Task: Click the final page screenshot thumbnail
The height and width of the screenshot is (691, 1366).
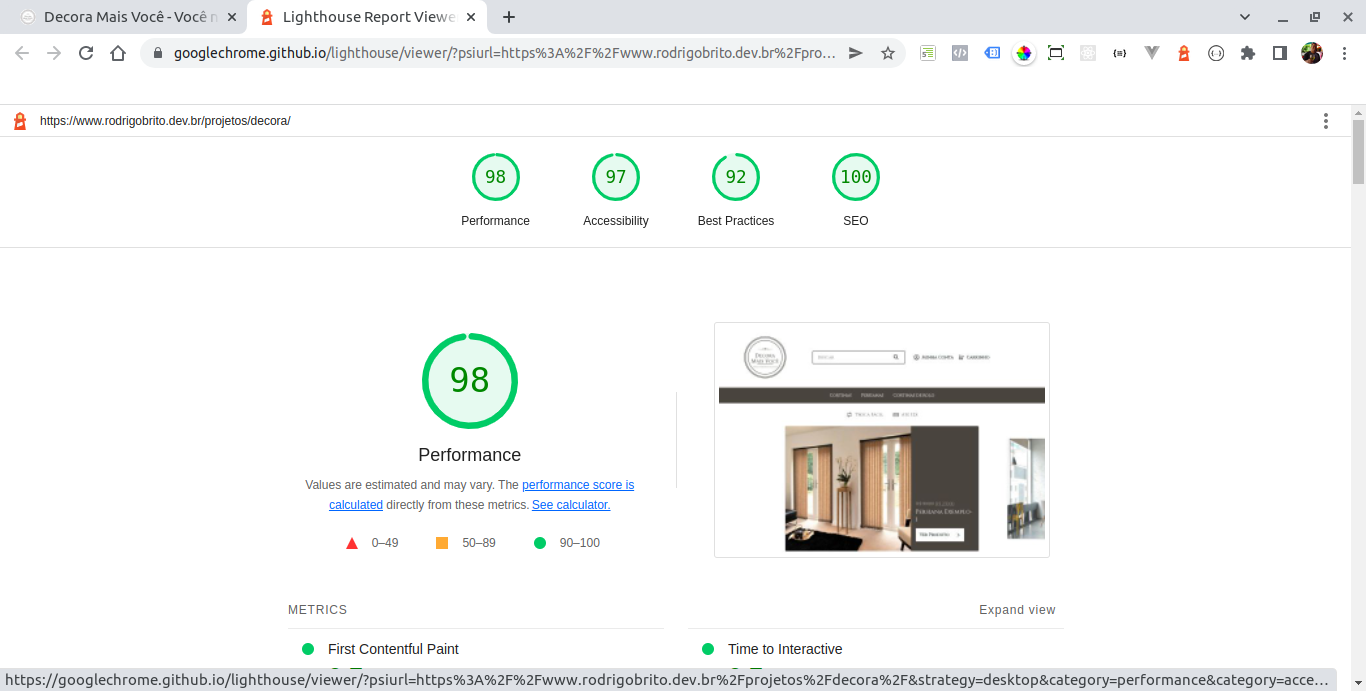Action: click(881, 440)
